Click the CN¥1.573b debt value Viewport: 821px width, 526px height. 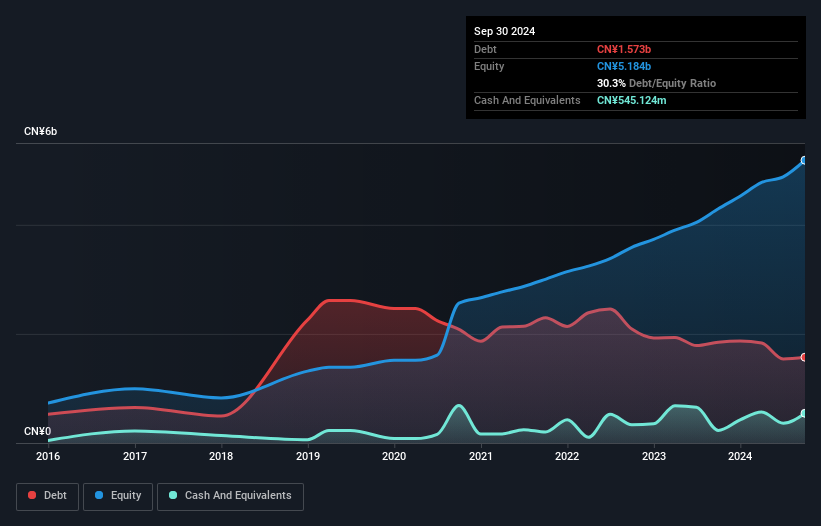(624, 49)
